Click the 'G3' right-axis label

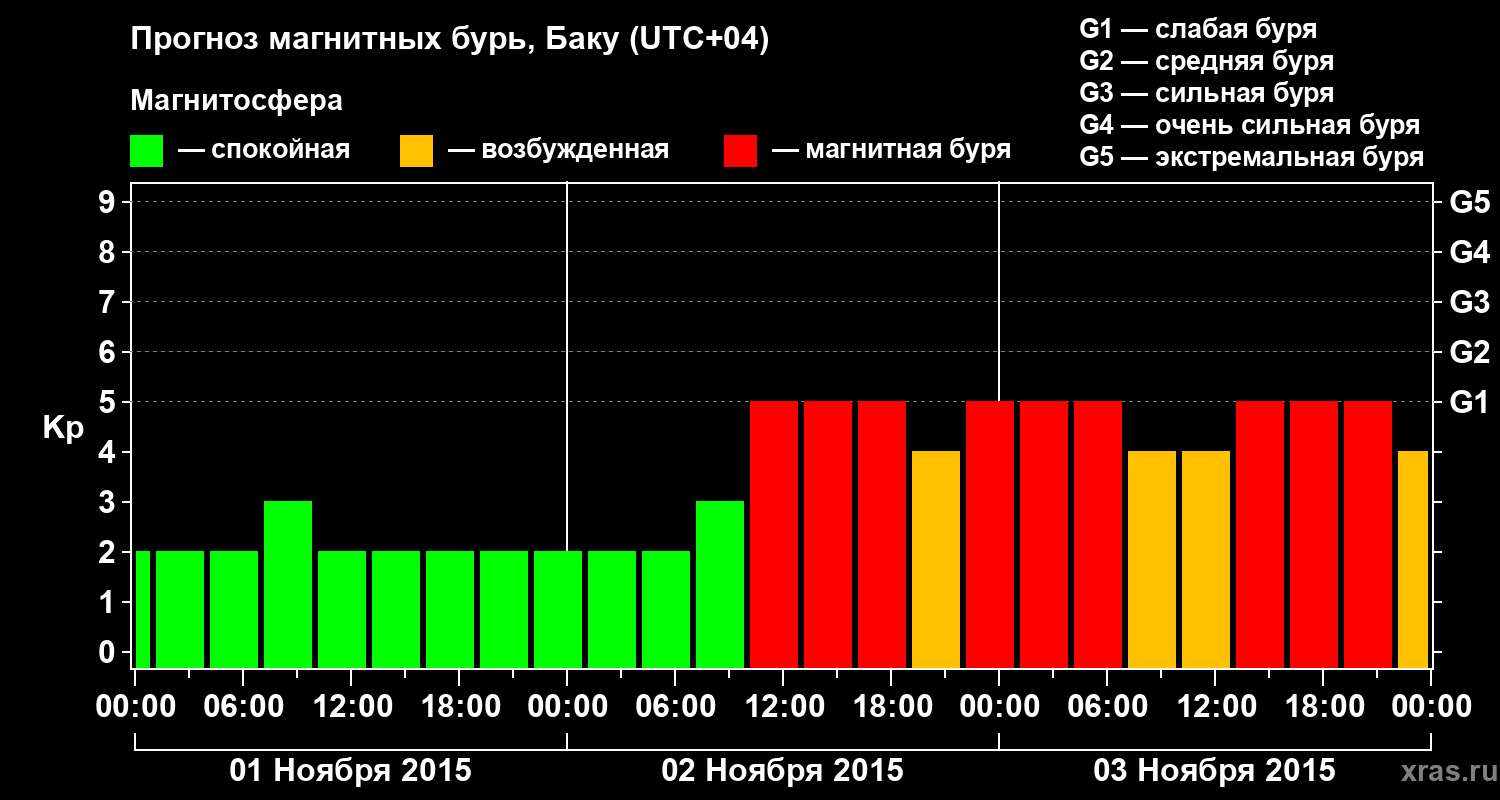pos(1469,302)
